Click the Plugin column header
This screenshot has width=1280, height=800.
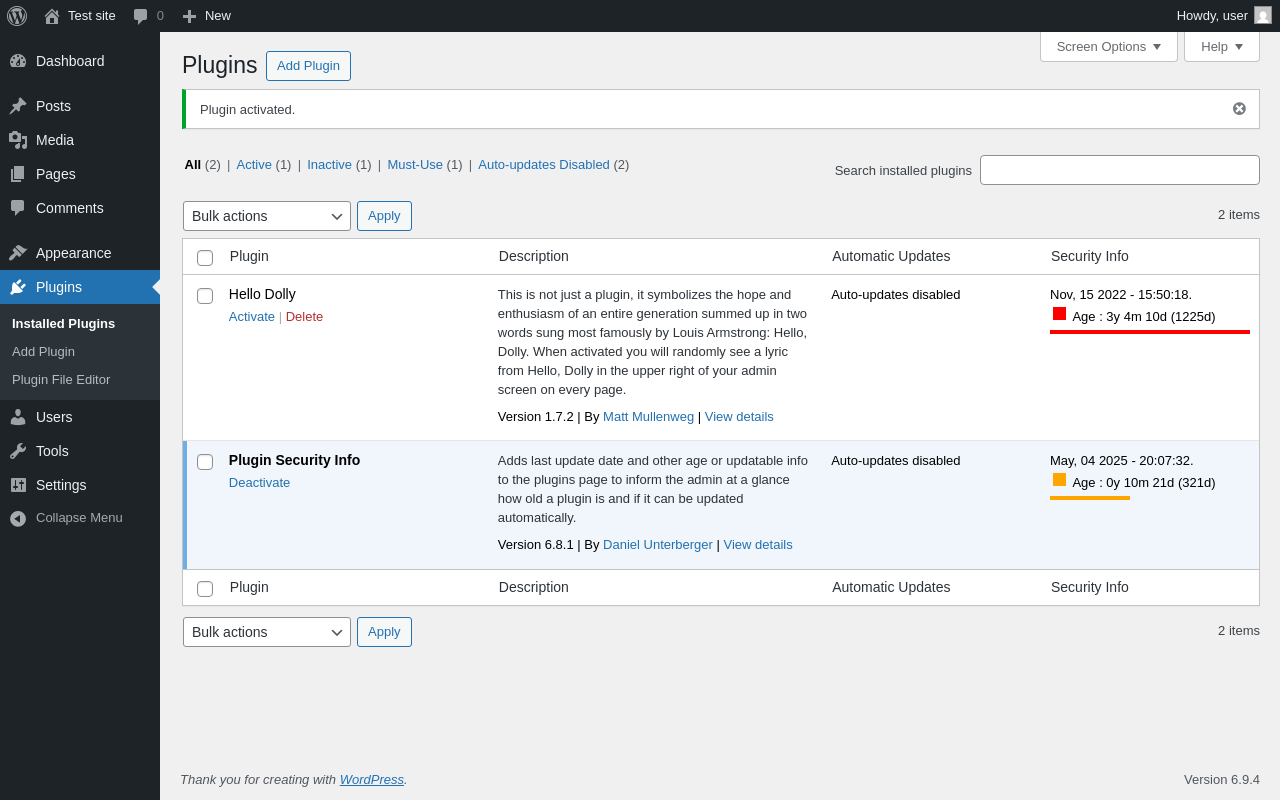point(249,256)
